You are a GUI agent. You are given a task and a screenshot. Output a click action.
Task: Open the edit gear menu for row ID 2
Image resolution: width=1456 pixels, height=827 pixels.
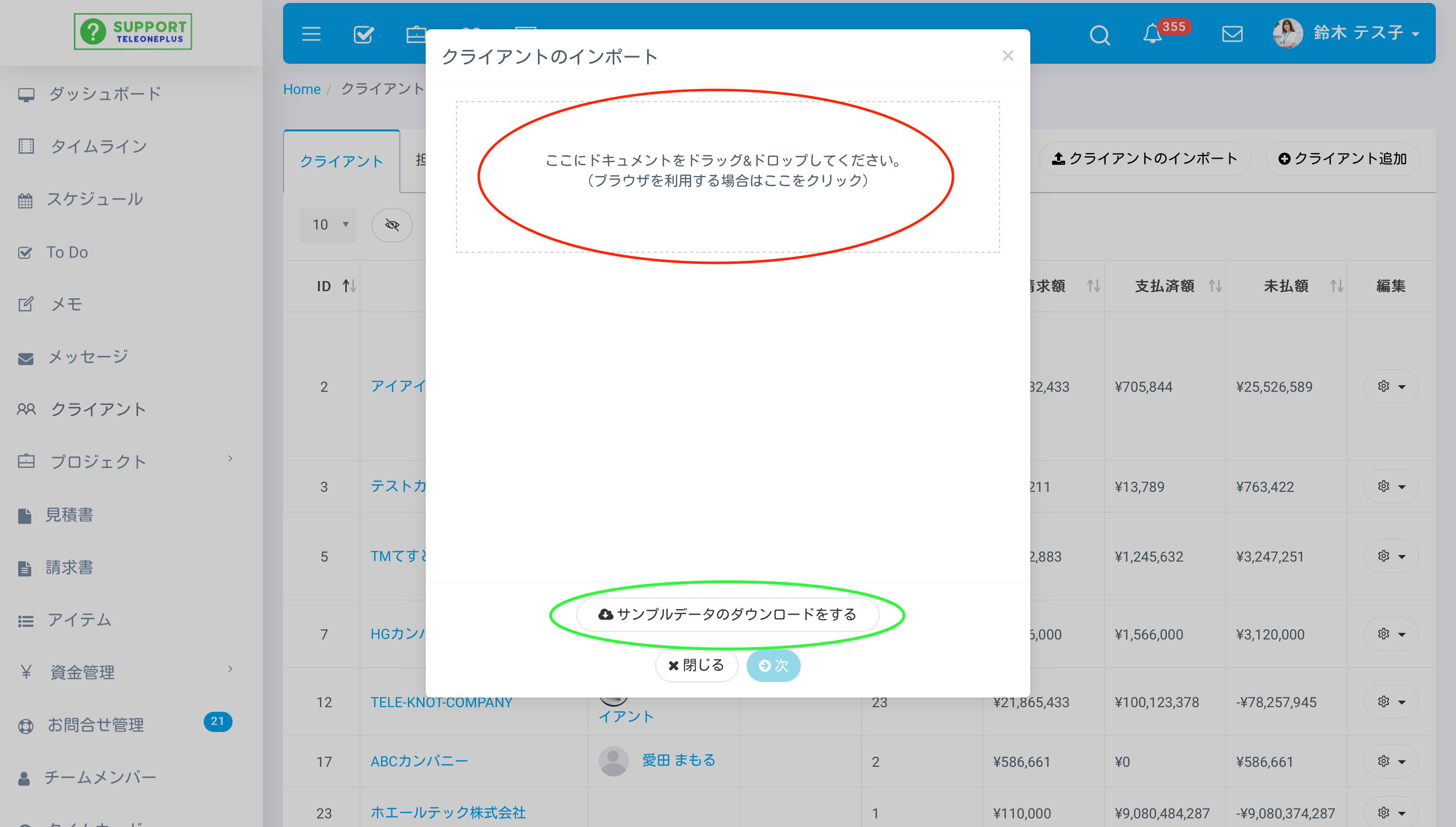(x=1391, y=386)
